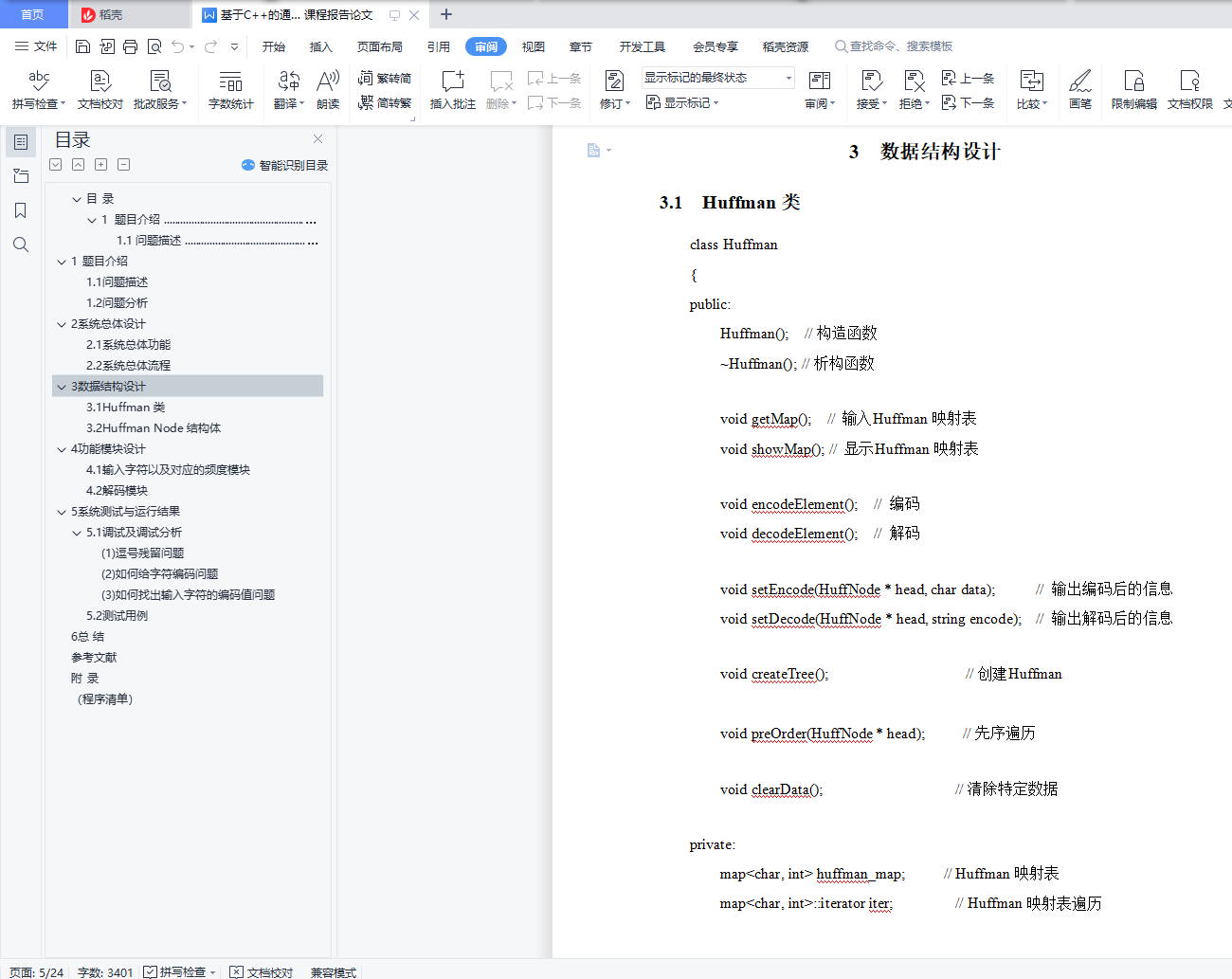This screenshot has height=979, width=1232.
Task: Collapse the 5系统测试与运行结果 outline section
Action: 62,512
